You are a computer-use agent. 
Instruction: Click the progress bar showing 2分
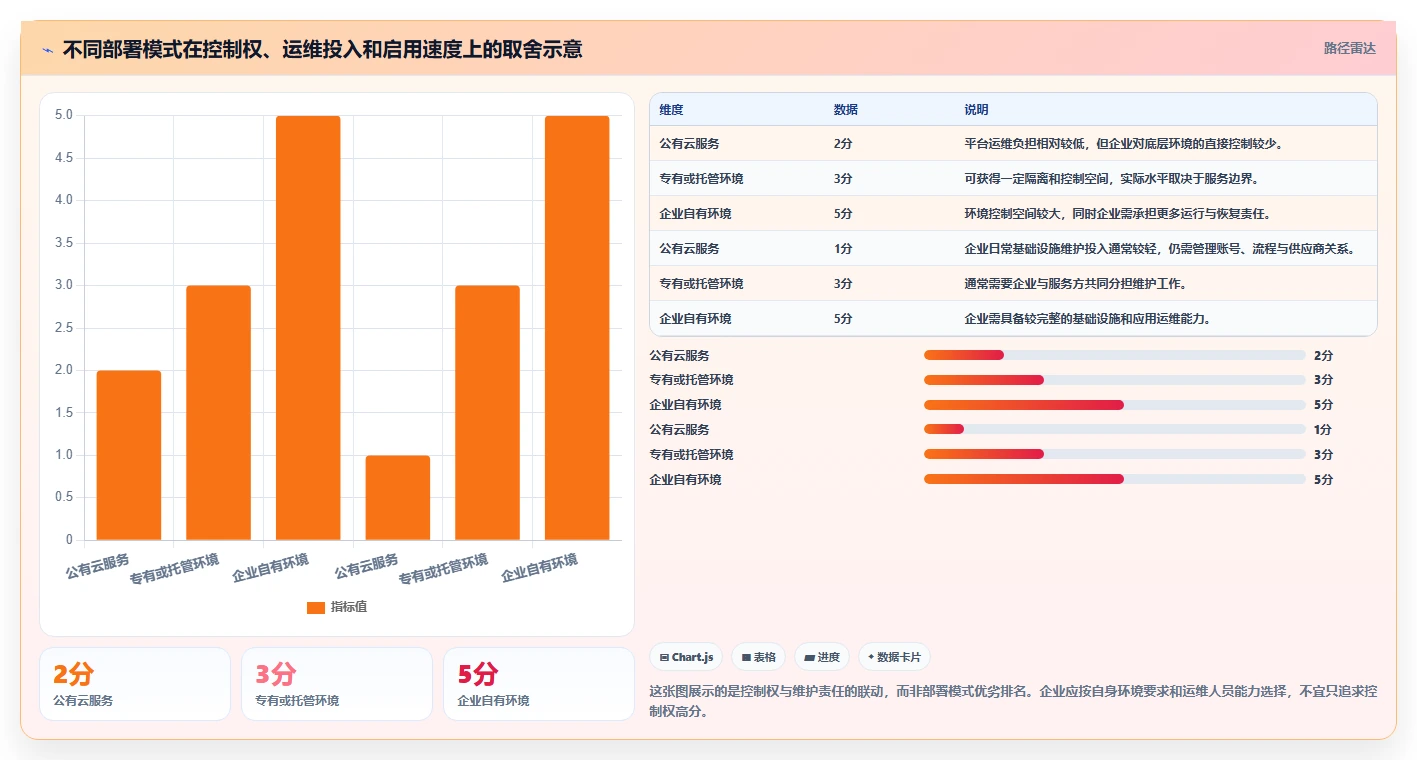pos(1114,355)
